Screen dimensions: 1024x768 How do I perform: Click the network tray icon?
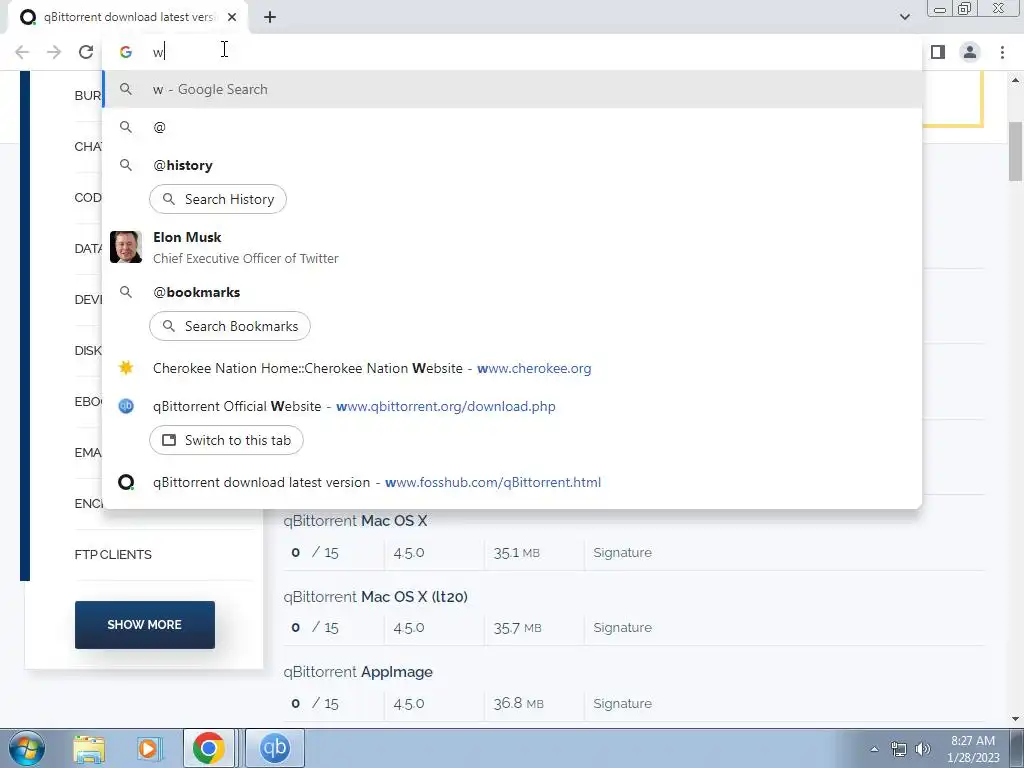(x=899, y=749)
